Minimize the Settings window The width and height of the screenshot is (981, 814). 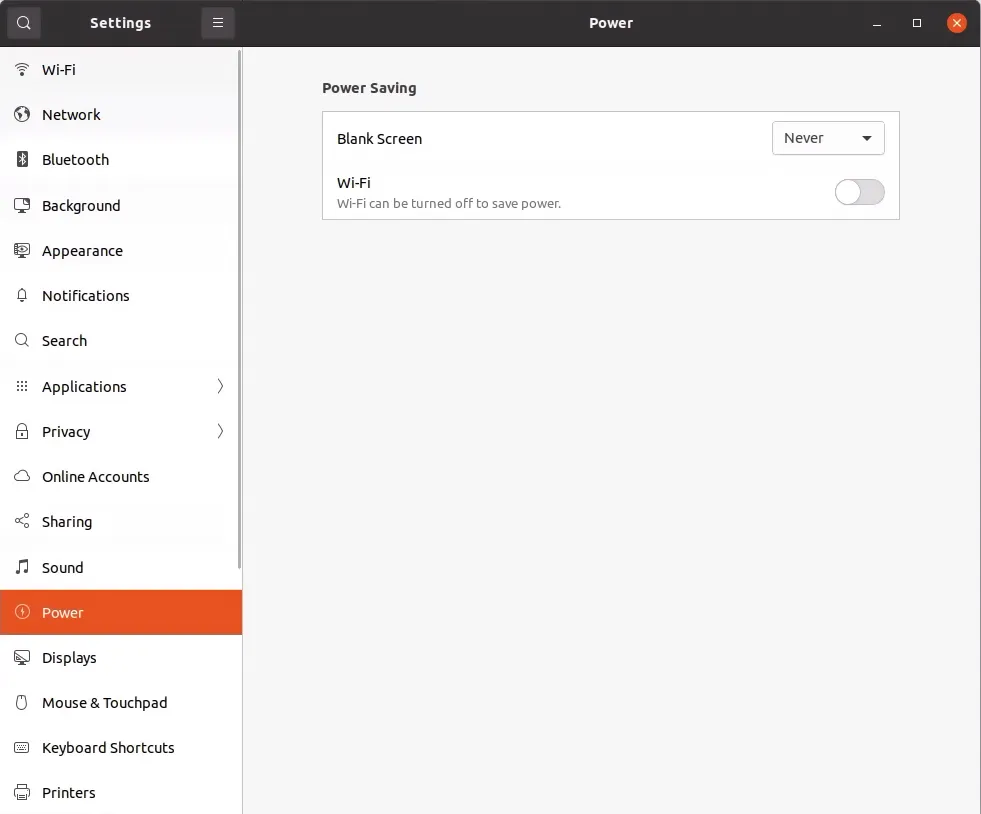(877, 24)
